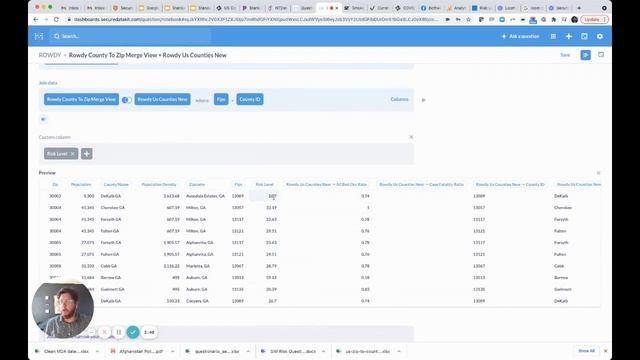Select the Cherokee GA county name cell
Viewport: 640px width, 360px height.
click(x=113, y=208)
